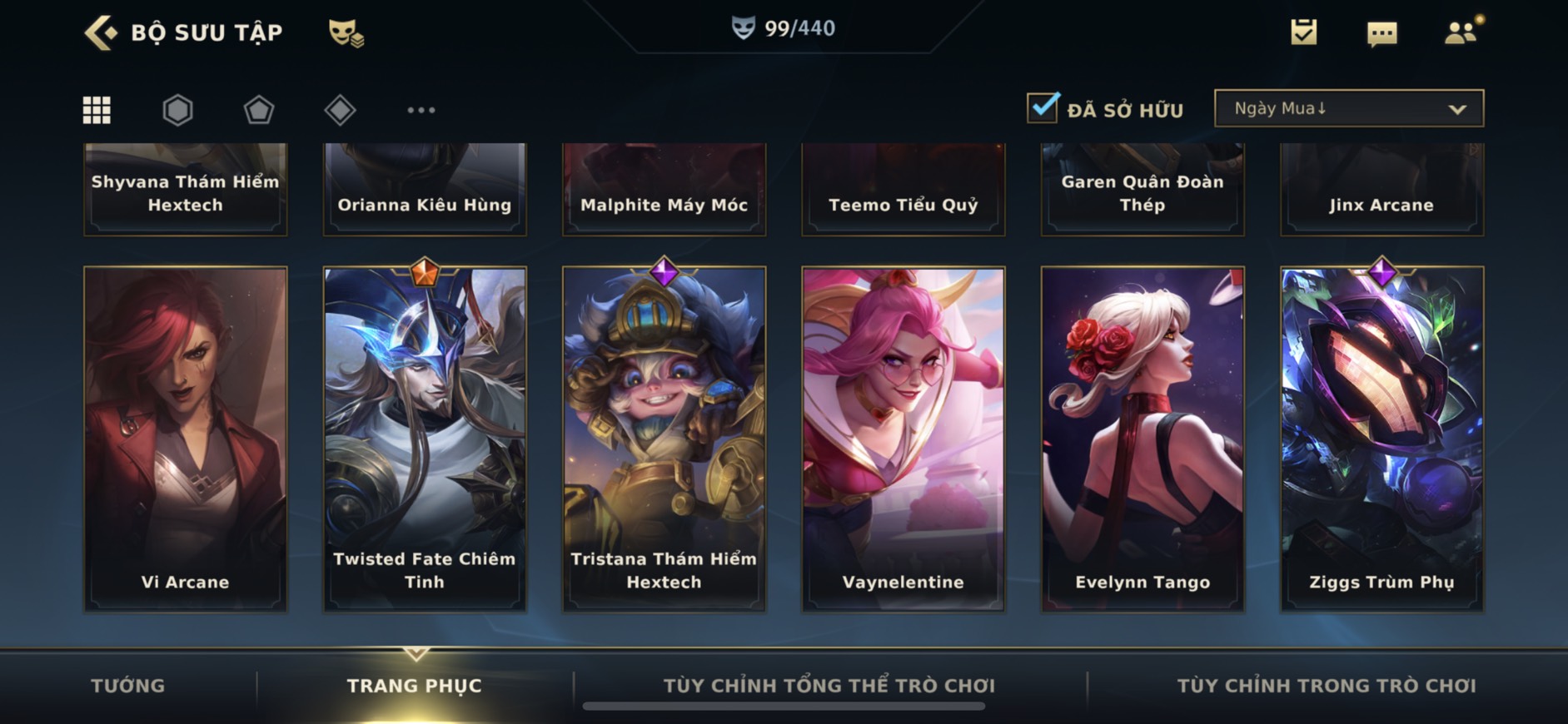This screenshot has width=1568, height=724.
Task: Open the Ngày Mua sort dropdown
Action: tap(1349, 108)
